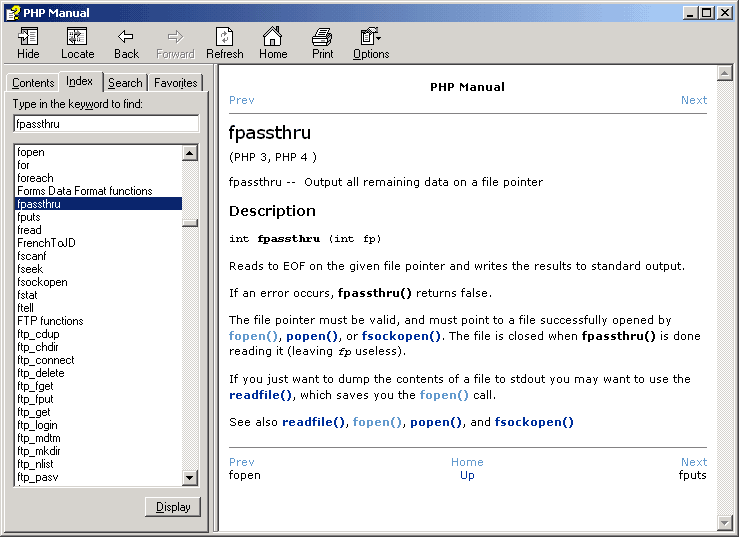
Task: Click the PHP Manual title bar help icon
Action: coord(12,12)
